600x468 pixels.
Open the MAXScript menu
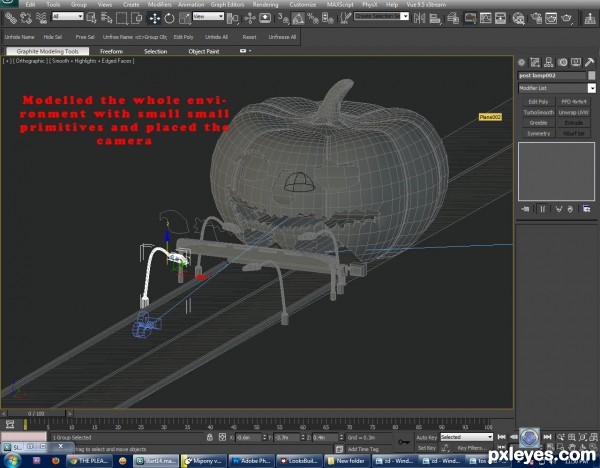pos(340,5)
